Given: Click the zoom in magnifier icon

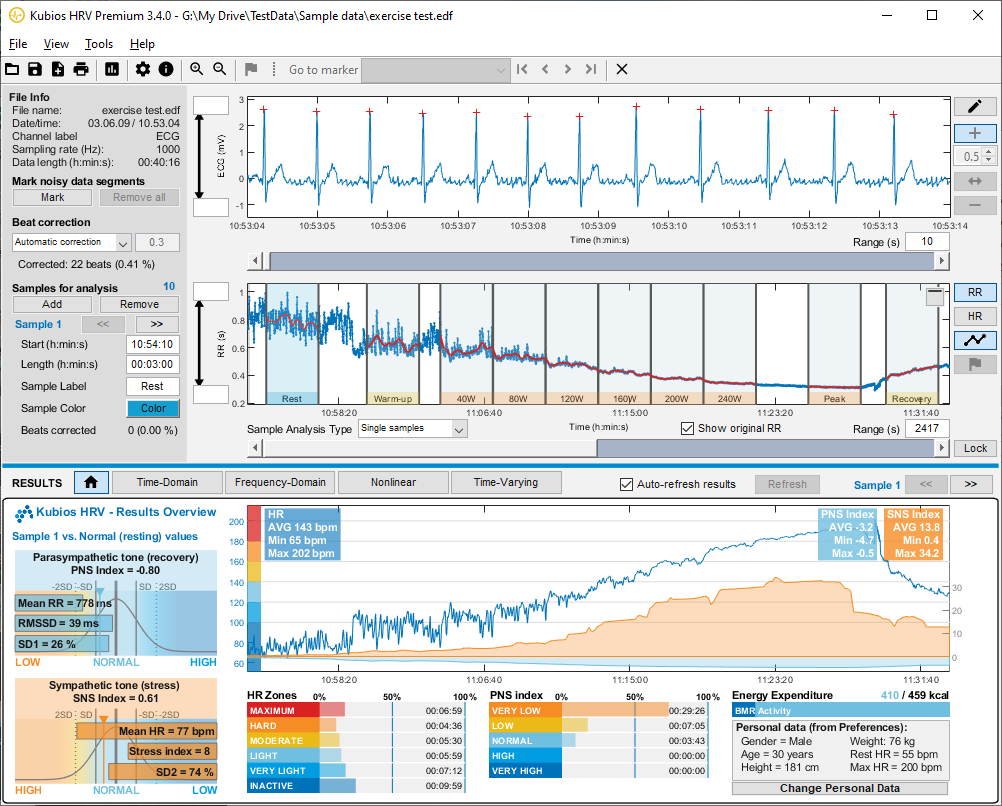Looking at the screenshot, I should click(x=196, y=69).
